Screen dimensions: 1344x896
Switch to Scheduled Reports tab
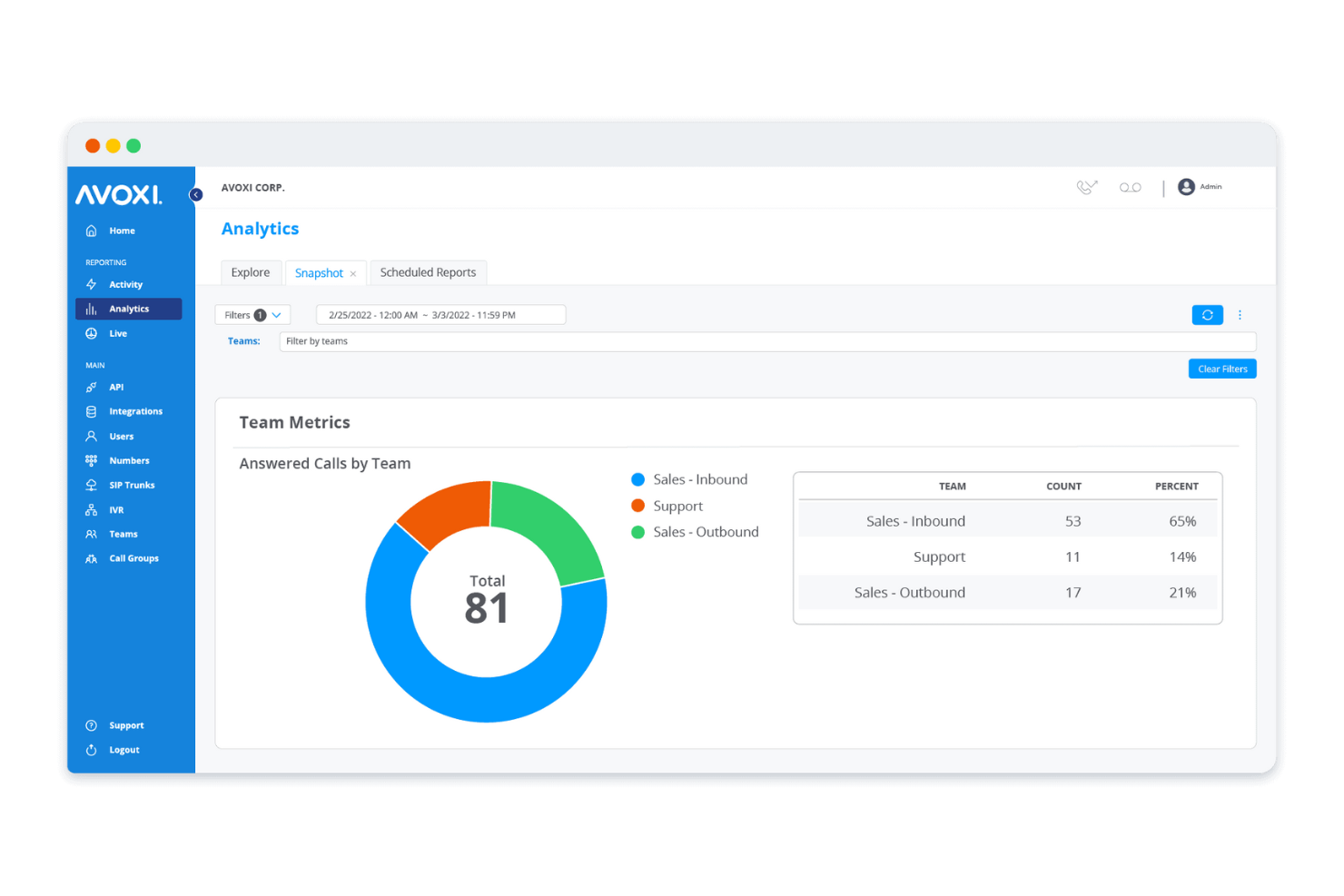click(428, 272)
